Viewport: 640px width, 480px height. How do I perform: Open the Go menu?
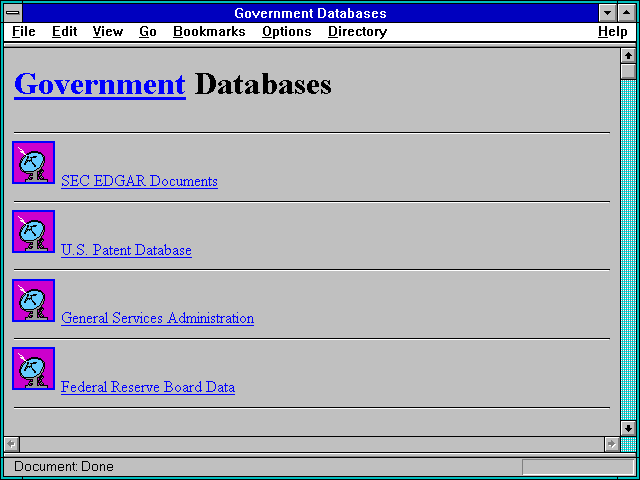click(x=148, y=32)
